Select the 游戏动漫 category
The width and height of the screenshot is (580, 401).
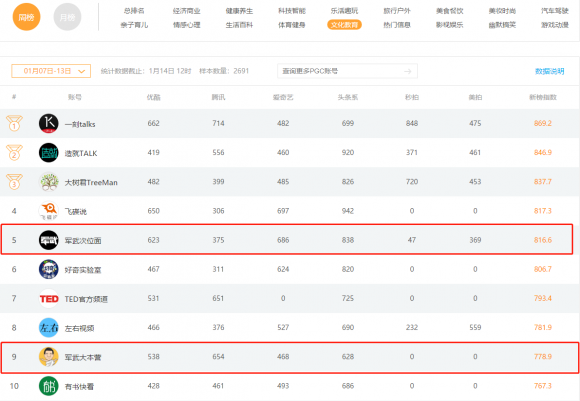click(554, 25)
